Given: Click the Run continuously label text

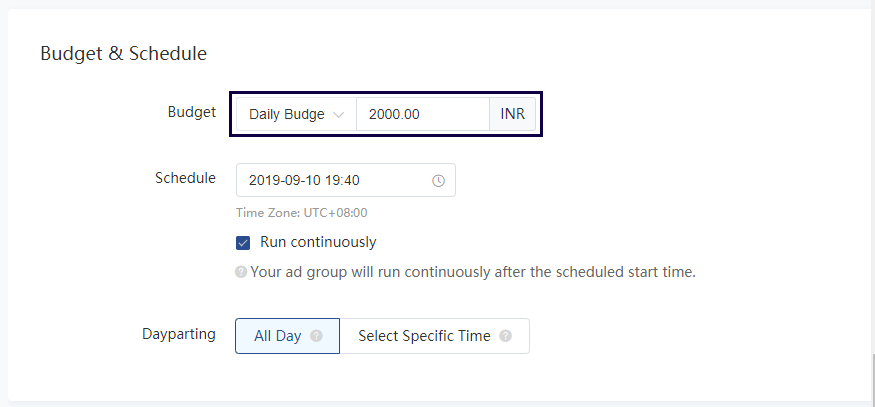Looking at the screenshot, I should 318,242.
